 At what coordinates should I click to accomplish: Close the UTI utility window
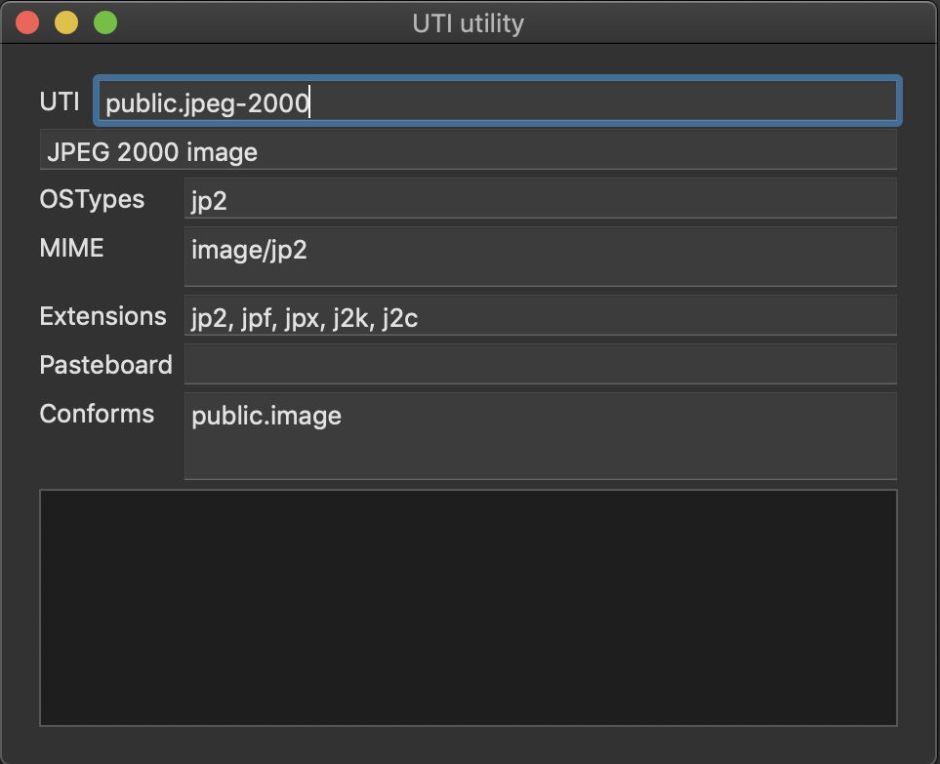tap(28, 23)
